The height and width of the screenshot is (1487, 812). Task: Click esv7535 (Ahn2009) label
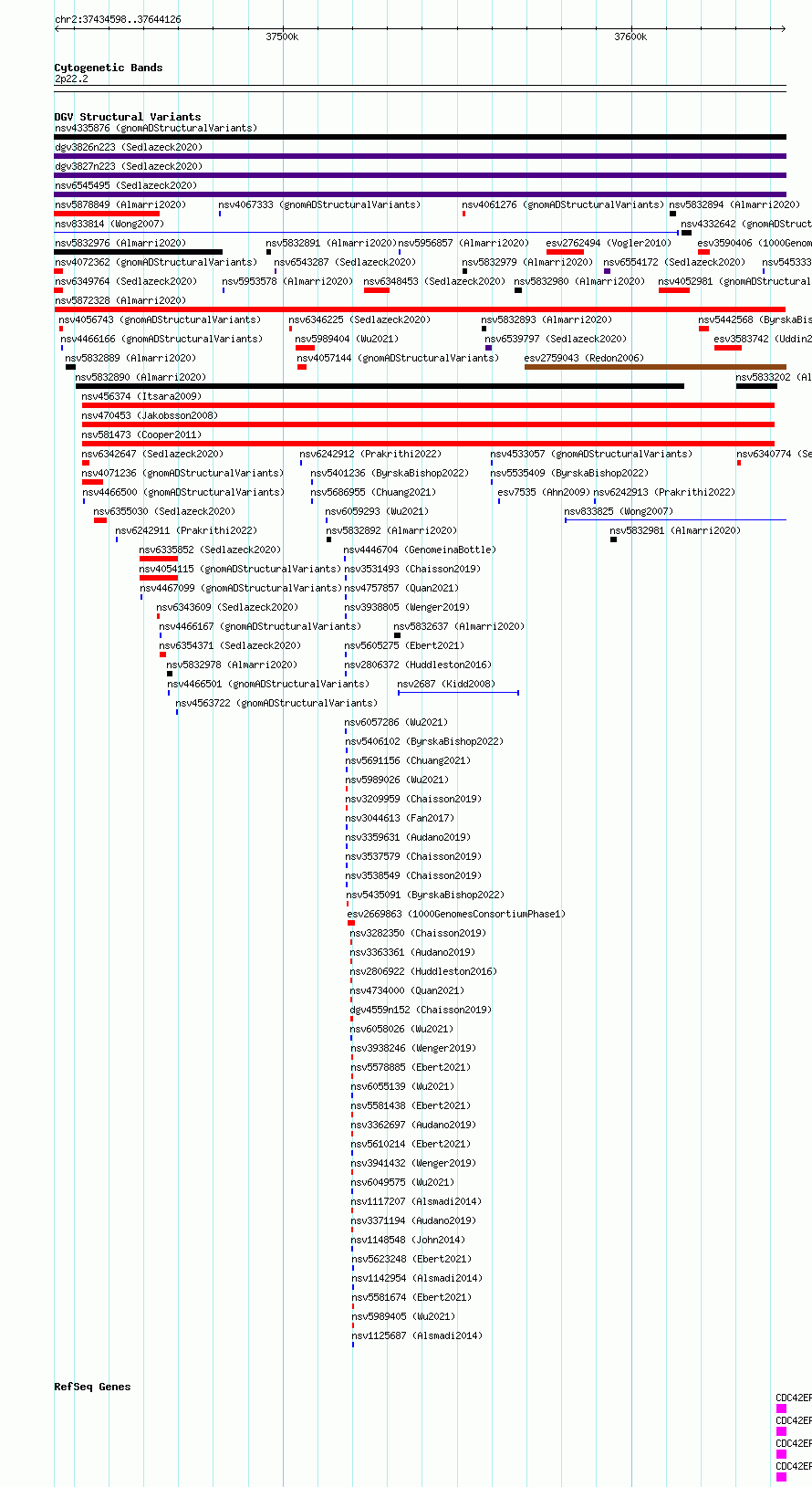[x=544, y=492]
